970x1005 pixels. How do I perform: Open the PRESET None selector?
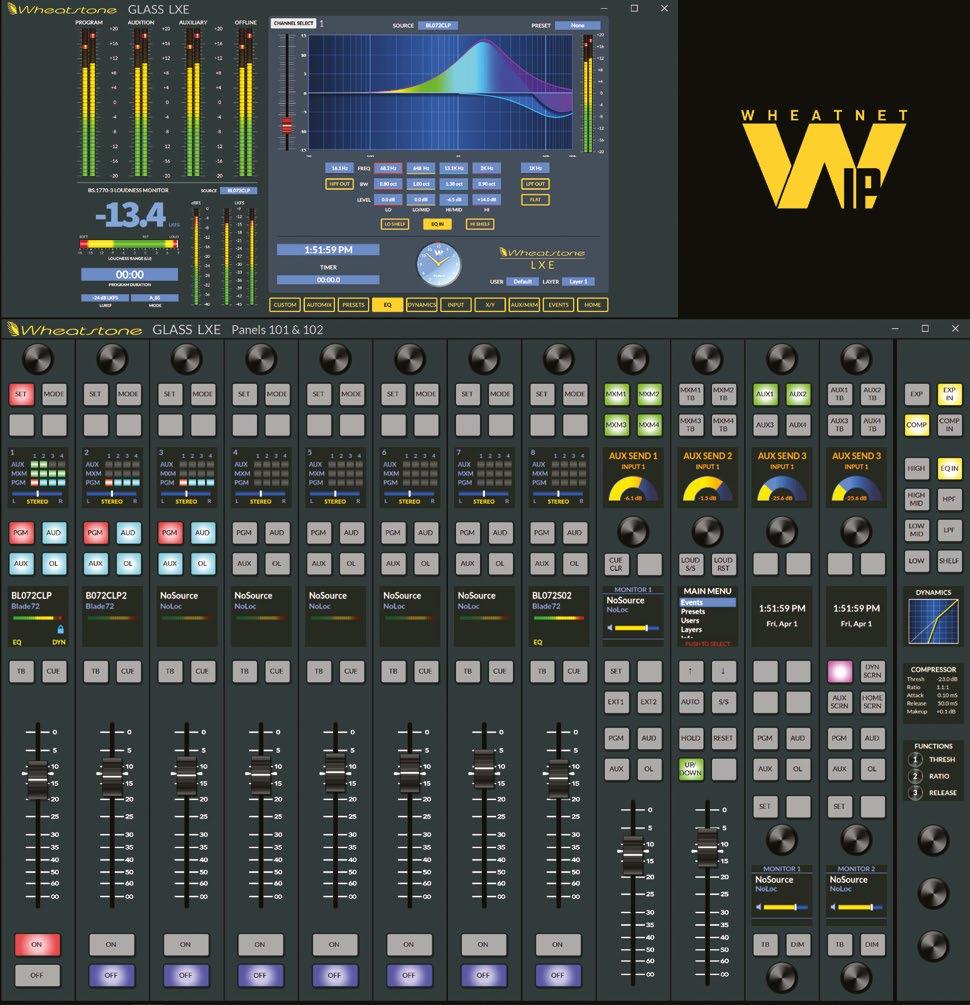pyautogui.click(x=578, y=26)
